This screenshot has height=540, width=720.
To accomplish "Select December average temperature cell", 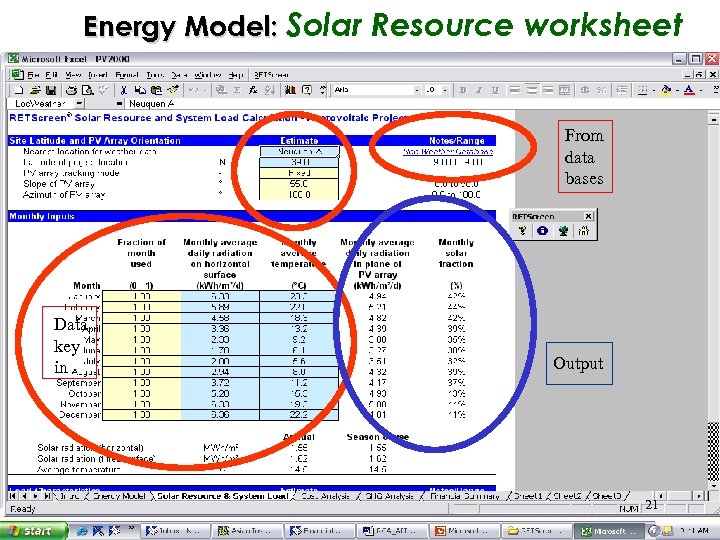I will (x=299, y=415).
